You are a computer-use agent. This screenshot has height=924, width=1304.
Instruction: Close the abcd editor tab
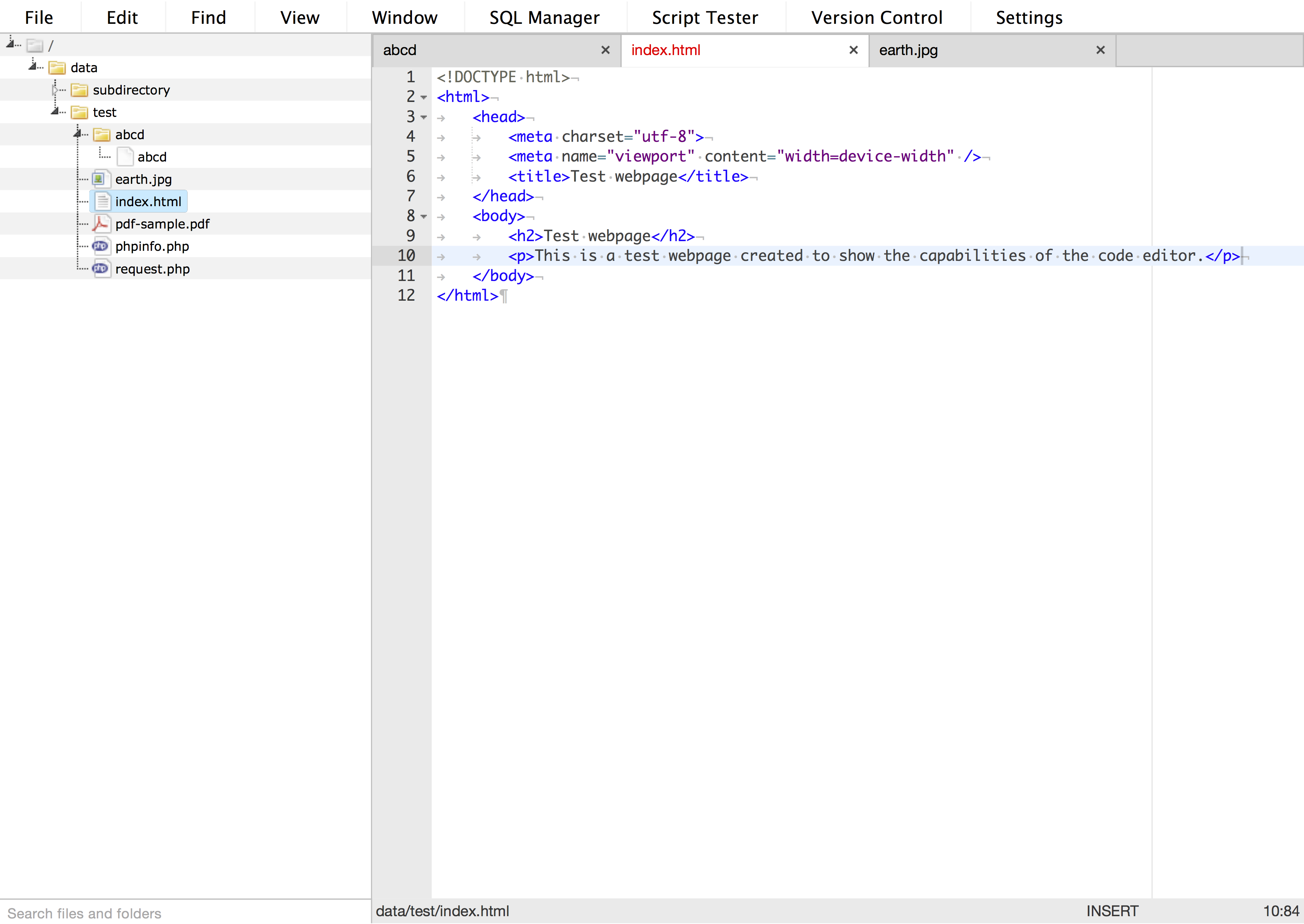coord(605,50)
